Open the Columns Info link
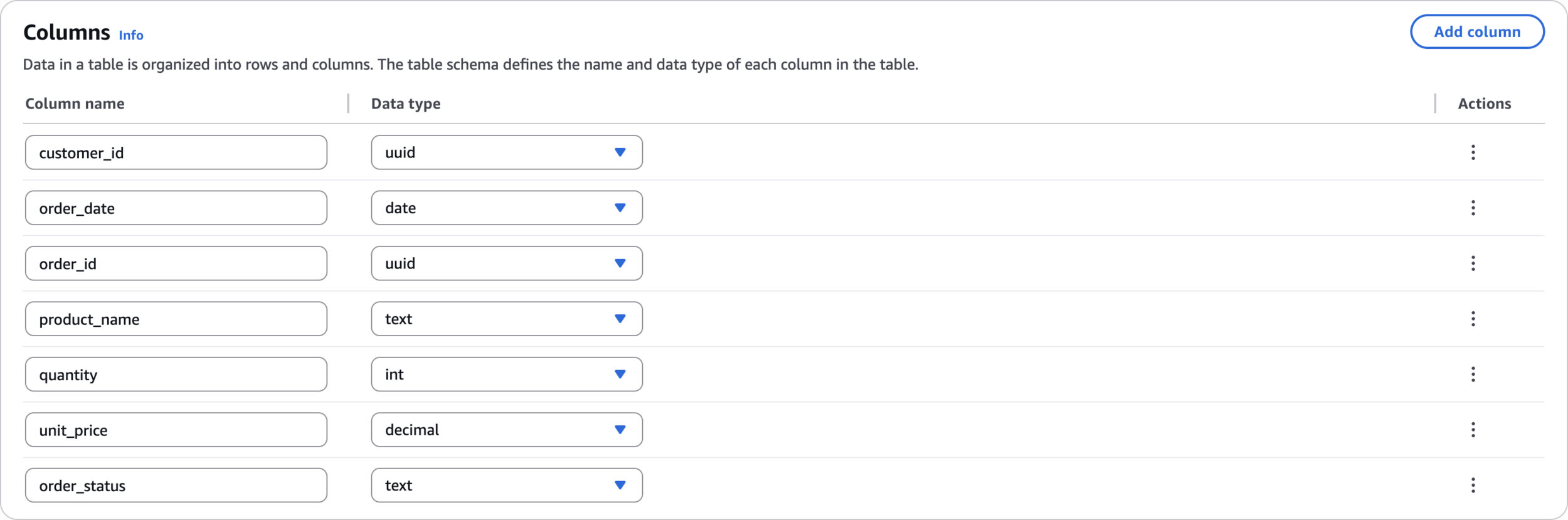The height and width of the screenshot is (520, 1568). 131,36
